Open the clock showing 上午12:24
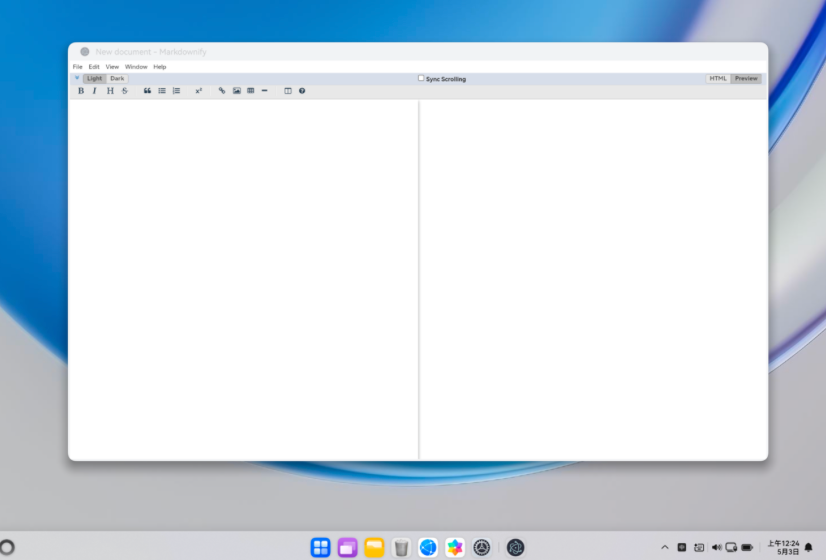Screen dimensions: 826x560 [783, 547]
